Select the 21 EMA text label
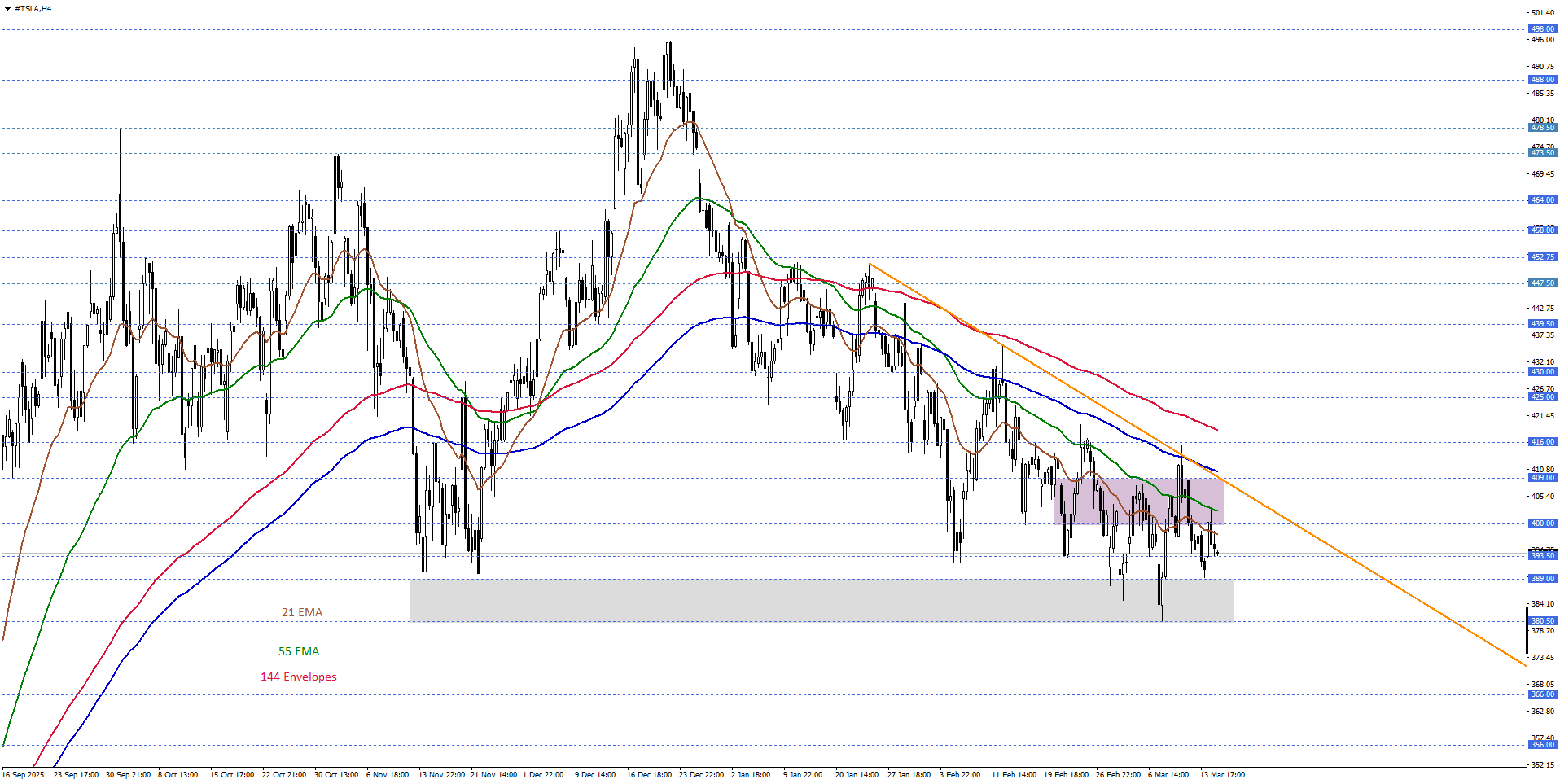Screen dimensions: 1560x784 tap(302, 612)
